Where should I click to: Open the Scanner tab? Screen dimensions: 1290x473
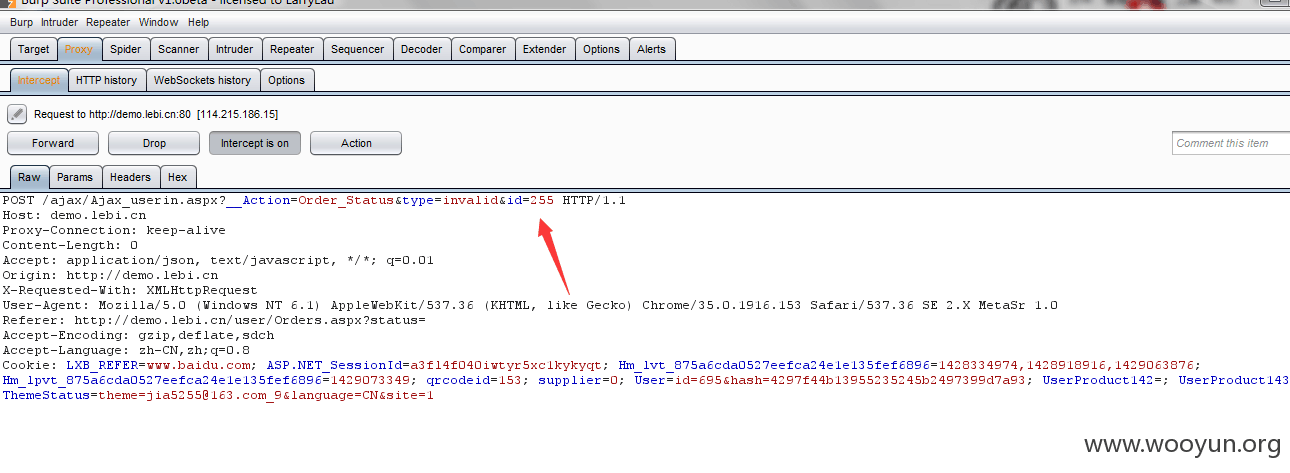[x=179, y=49]
